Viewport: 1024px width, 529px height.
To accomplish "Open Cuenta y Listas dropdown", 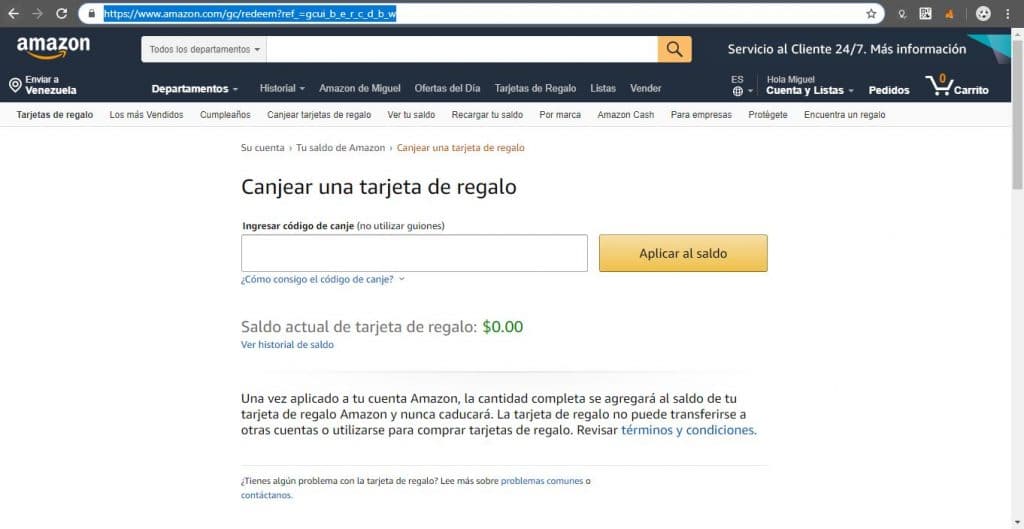I will pos(810,86).
